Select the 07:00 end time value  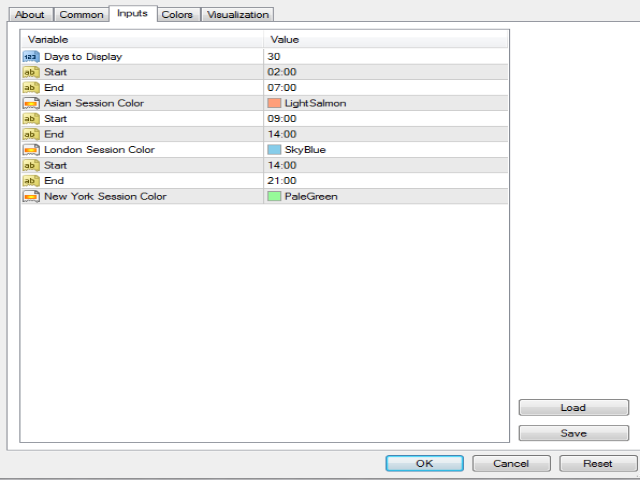pyautogui.click(x=282, y=88)
